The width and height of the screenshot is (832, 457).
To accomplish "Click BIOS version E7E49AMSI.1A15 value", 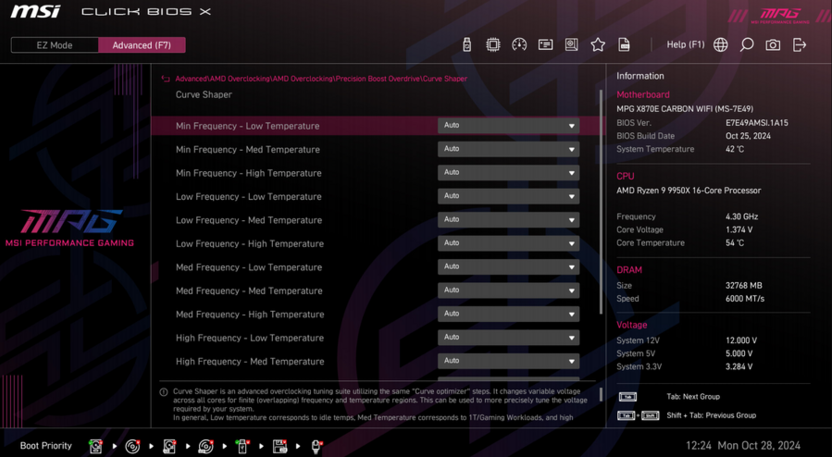I will click(757, 123).
